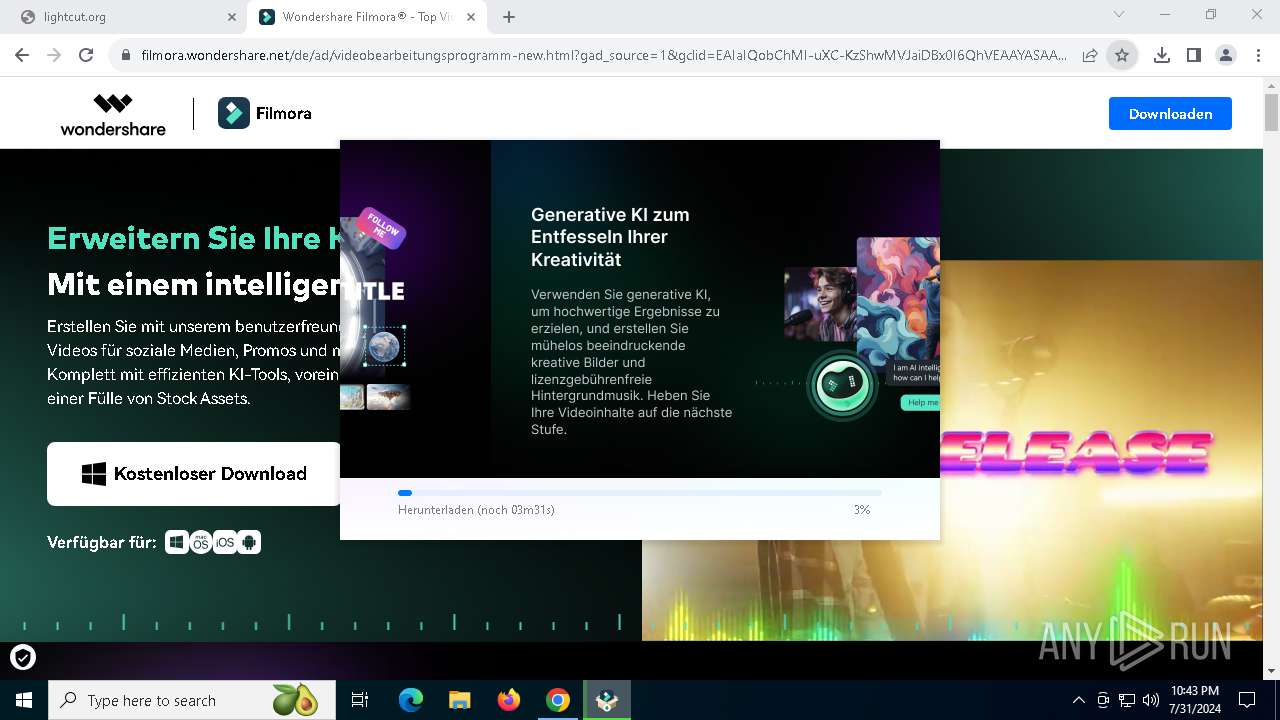Expand the tab search chevron
The width and height of the screenshot is (1280, 720).
pyautogui.click(x=1119, y=15)
